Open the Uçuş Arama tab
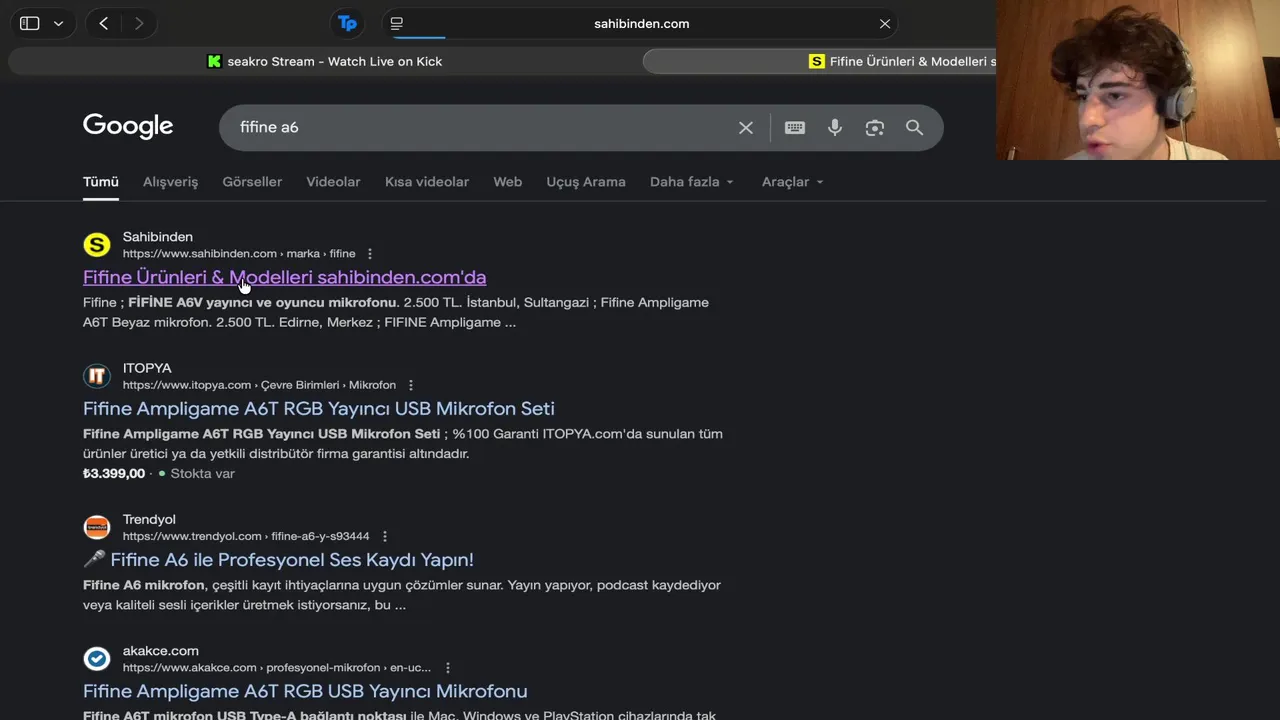This screenshot has width=1280, height=720. point(586,181)
